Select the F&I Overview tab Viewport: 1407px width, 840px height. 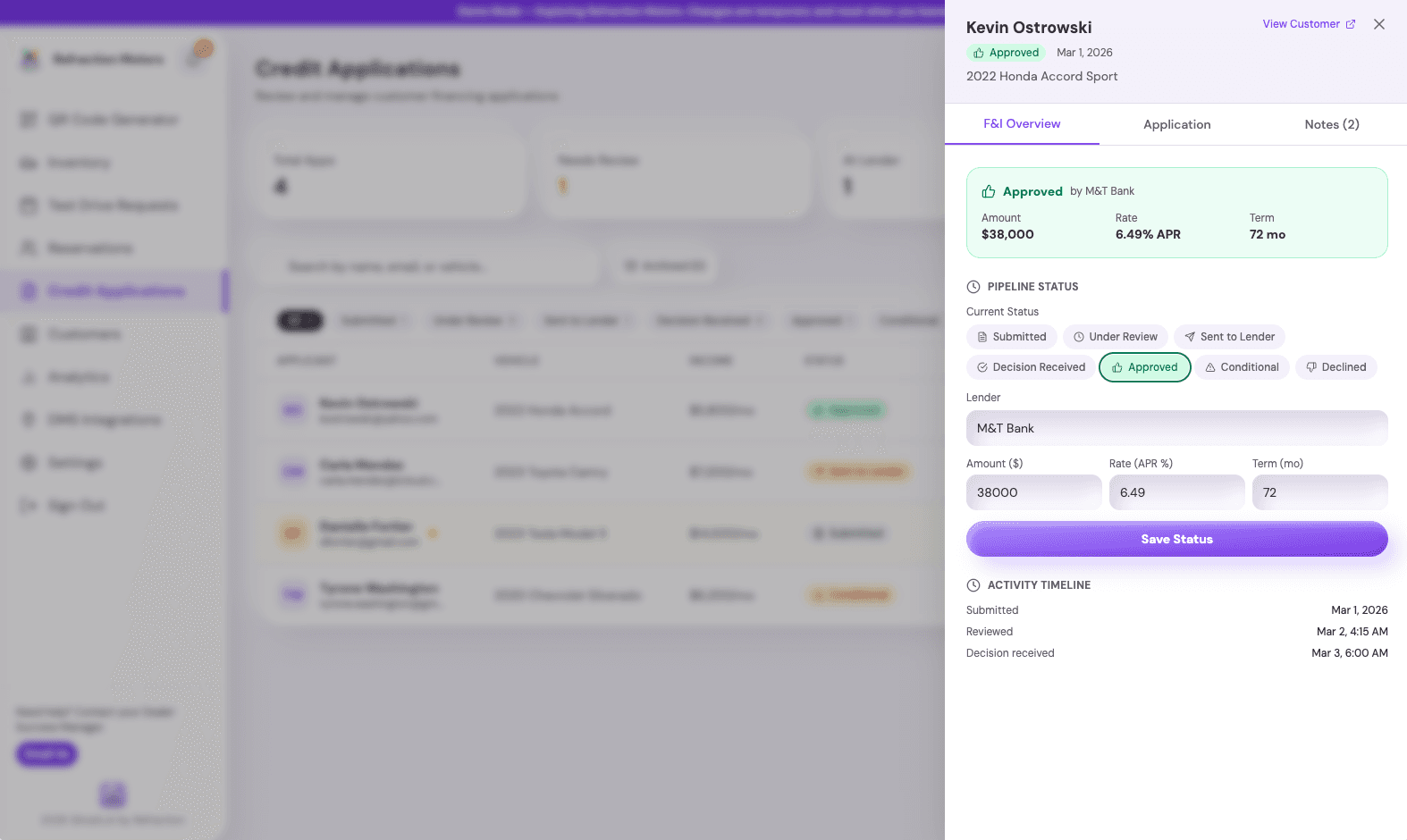coord(1022,124)
